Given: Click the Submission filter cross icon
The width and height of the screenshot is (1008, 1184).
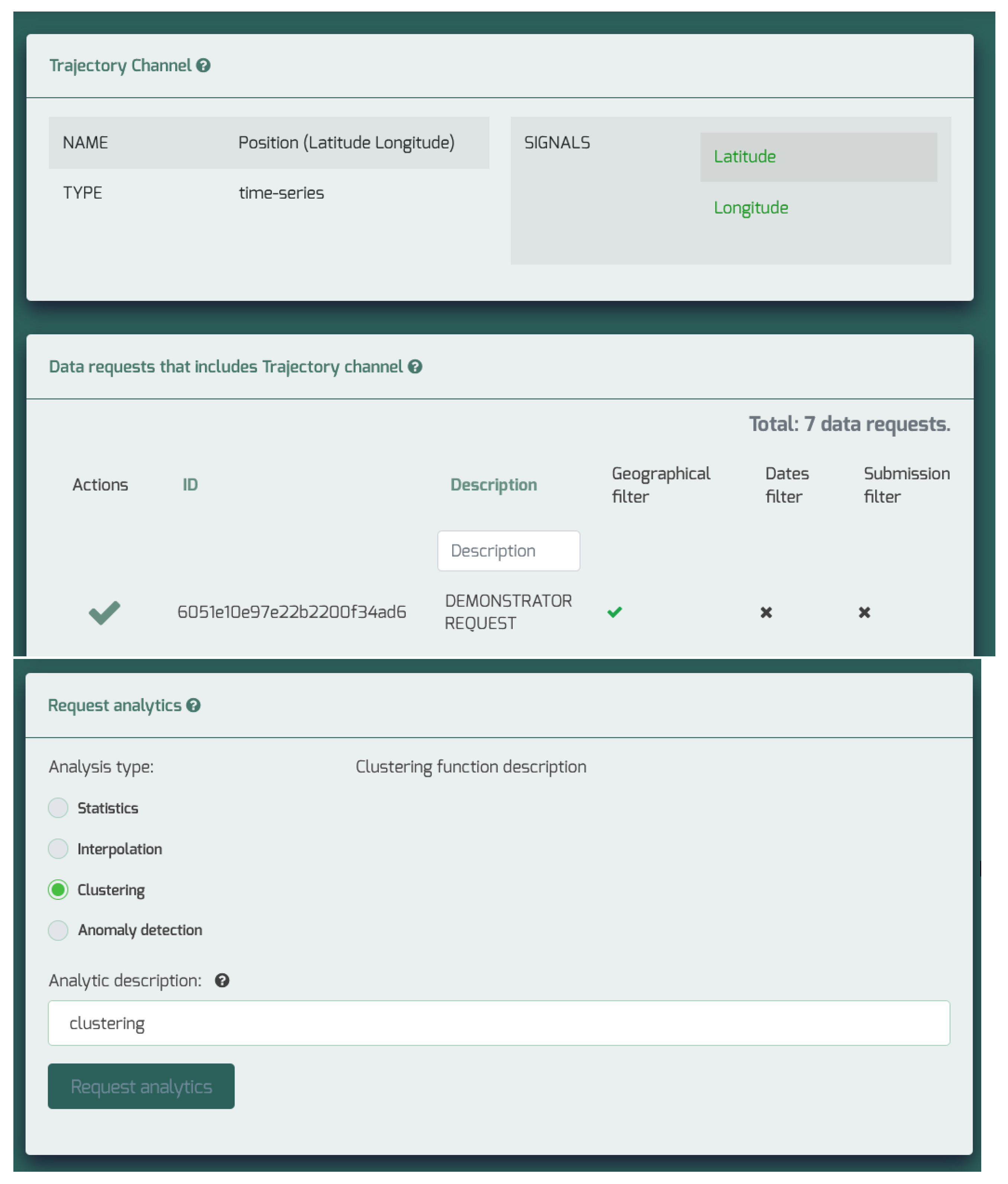Looking at the screenshot, I should (864, 612).
